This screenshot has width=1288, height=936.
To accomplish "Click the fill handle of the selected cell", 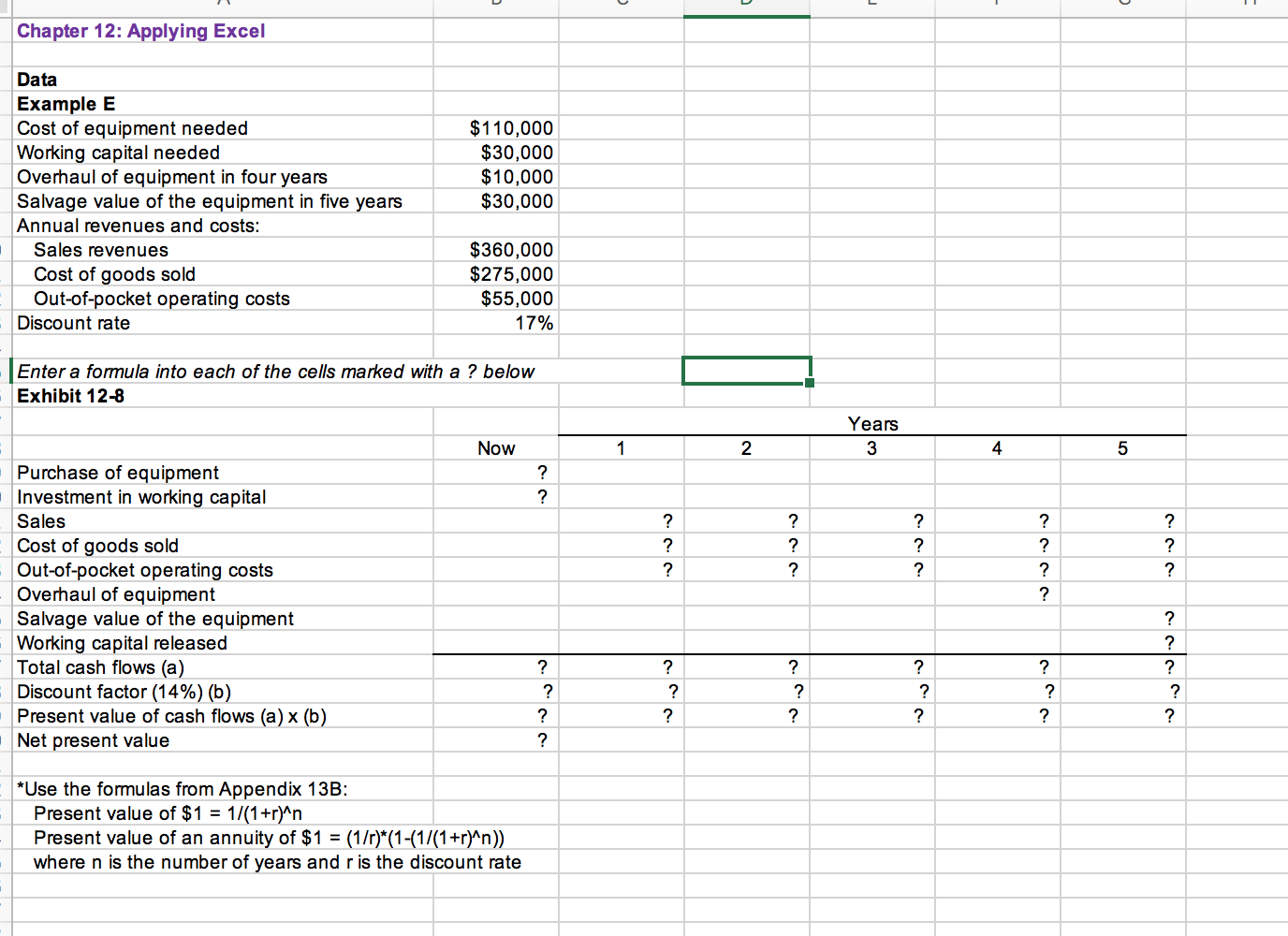I will pyautogui.click(x=811, y=382).
